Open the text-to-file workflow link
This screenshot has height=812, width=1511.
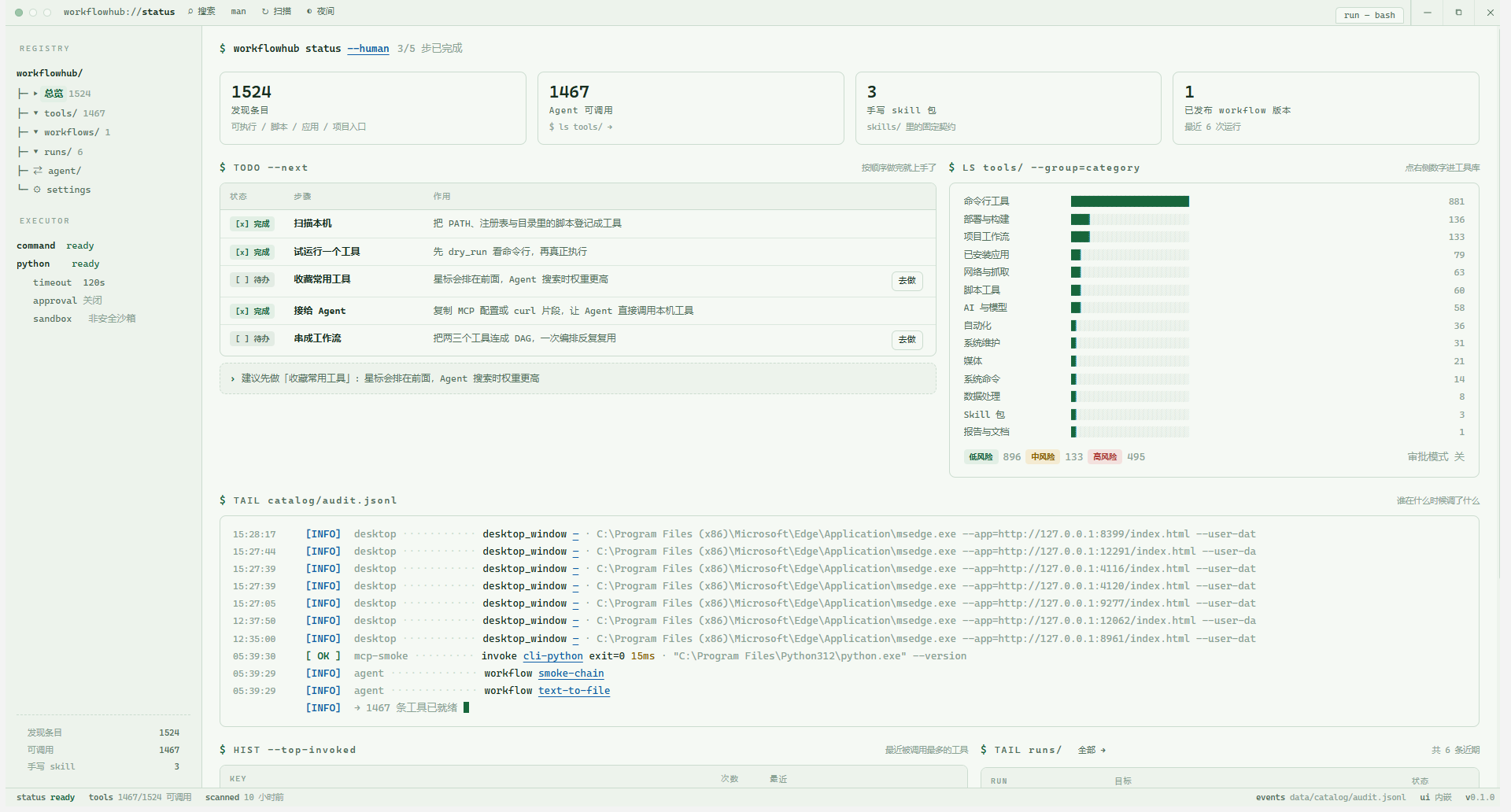[x=574, y=691]
